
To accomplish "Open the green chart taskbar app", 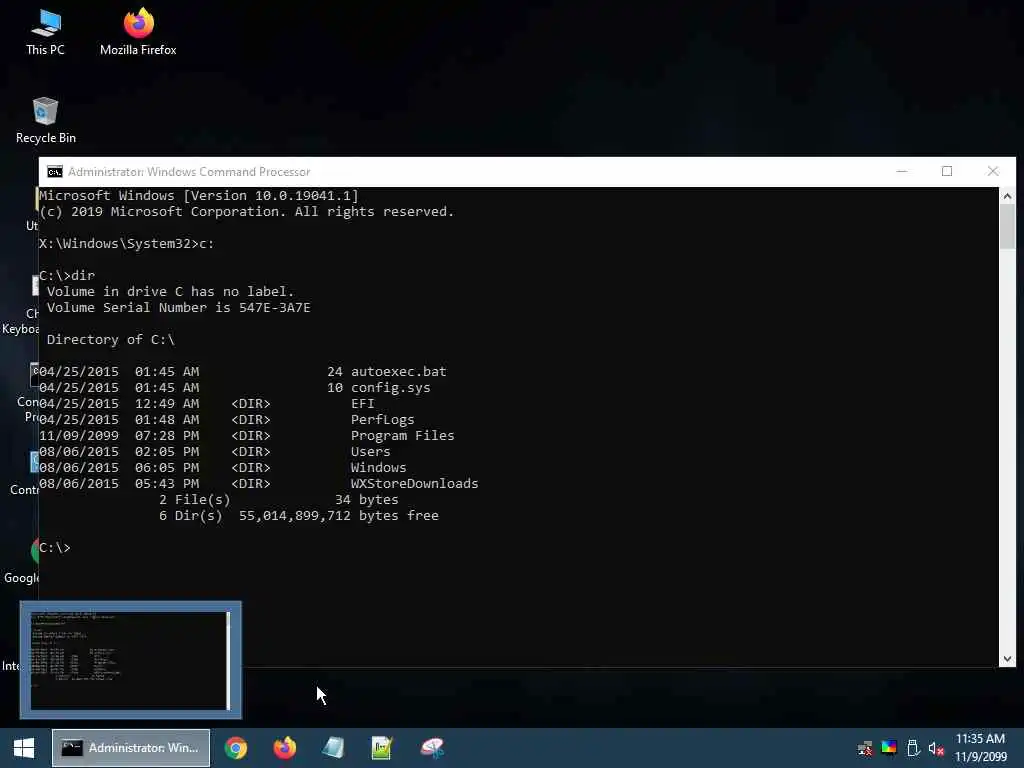I will tap(382, 748).
